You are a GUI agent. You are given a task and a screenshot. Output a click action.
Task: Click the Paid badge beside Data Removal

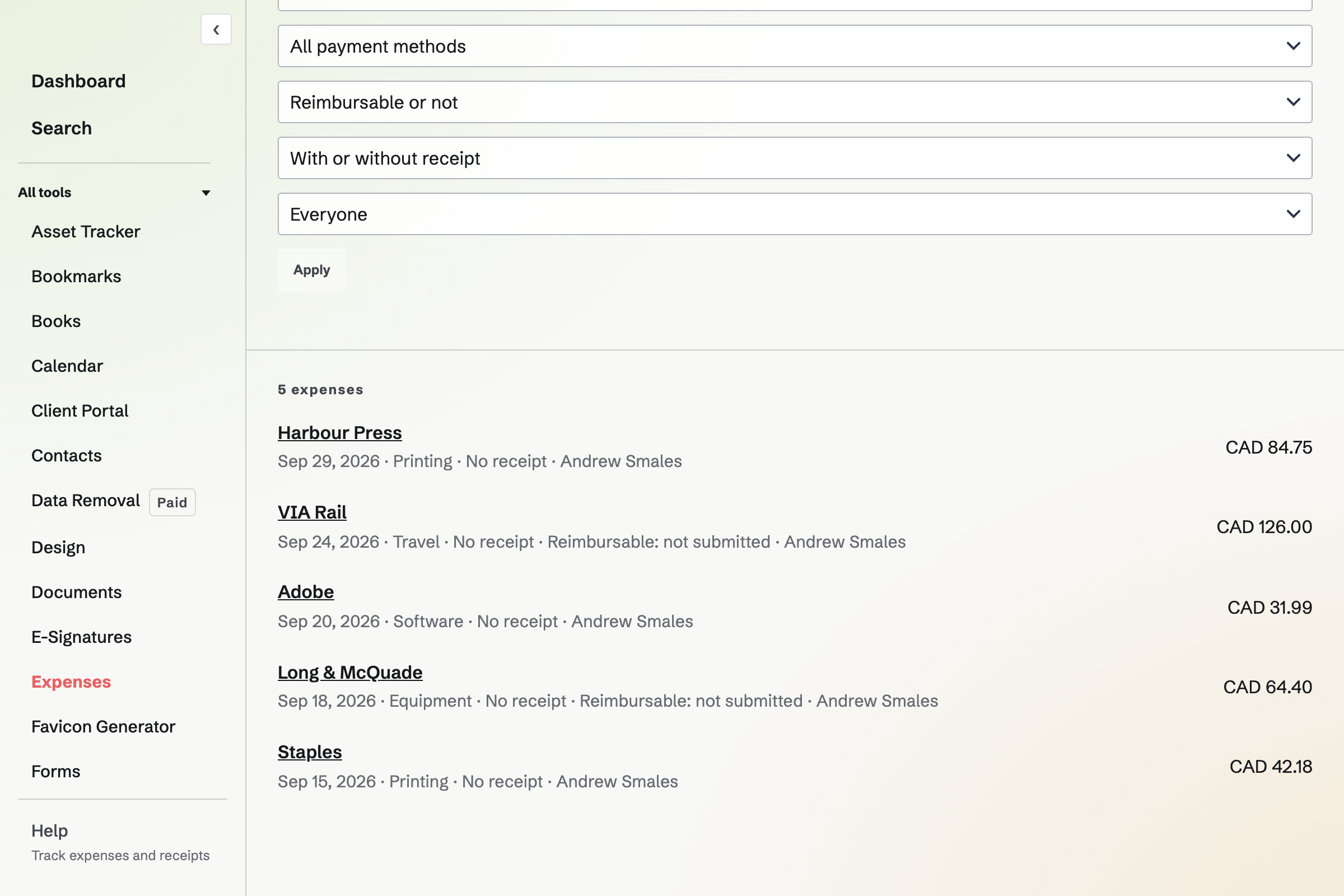[x=172, y=502]
